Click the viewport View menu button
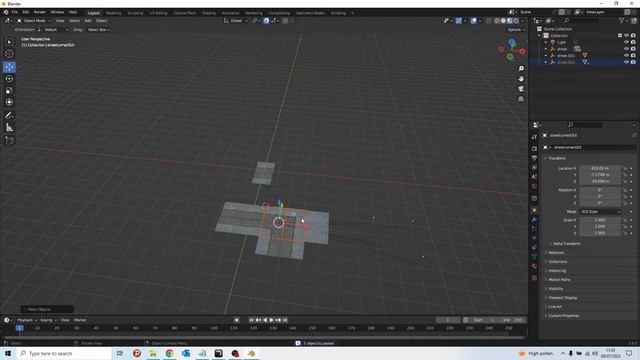 [x=60, y=20]
